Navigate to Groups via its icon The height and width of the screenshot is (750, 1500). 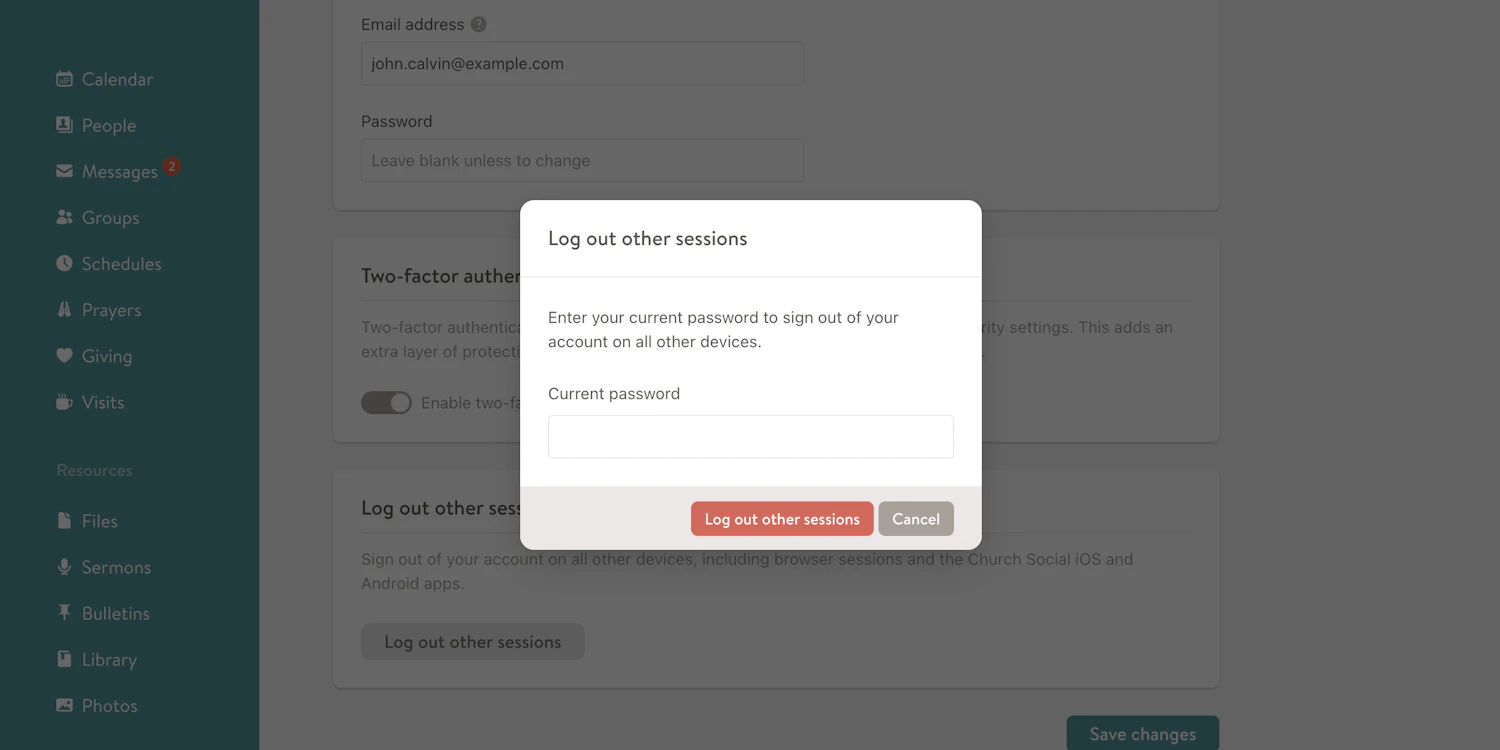[63, 217]
